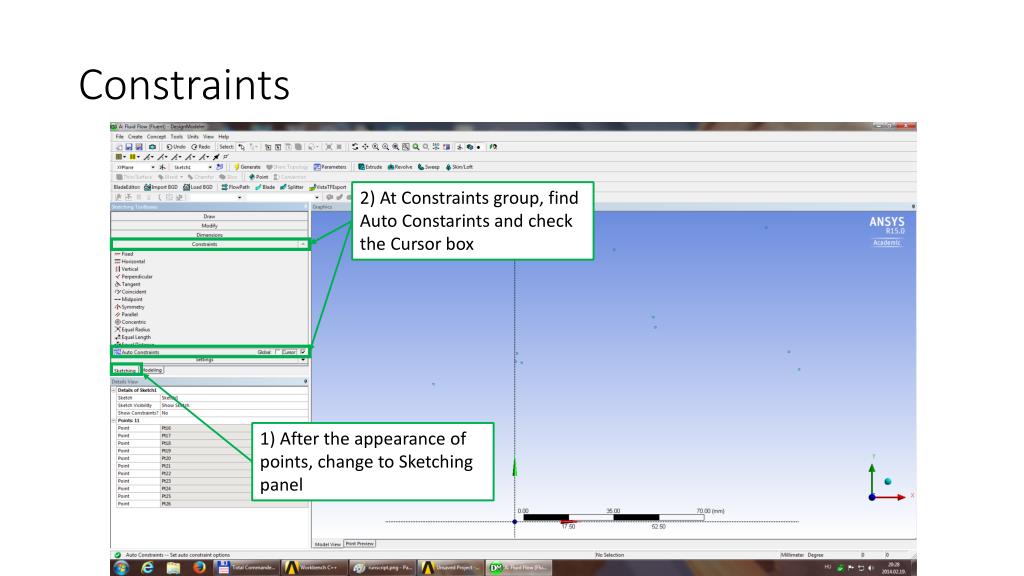This screenshot has width=1024, height=576.
Task: Collapse the Details of Sketch1 section
Action: click(x=114, y=390)
